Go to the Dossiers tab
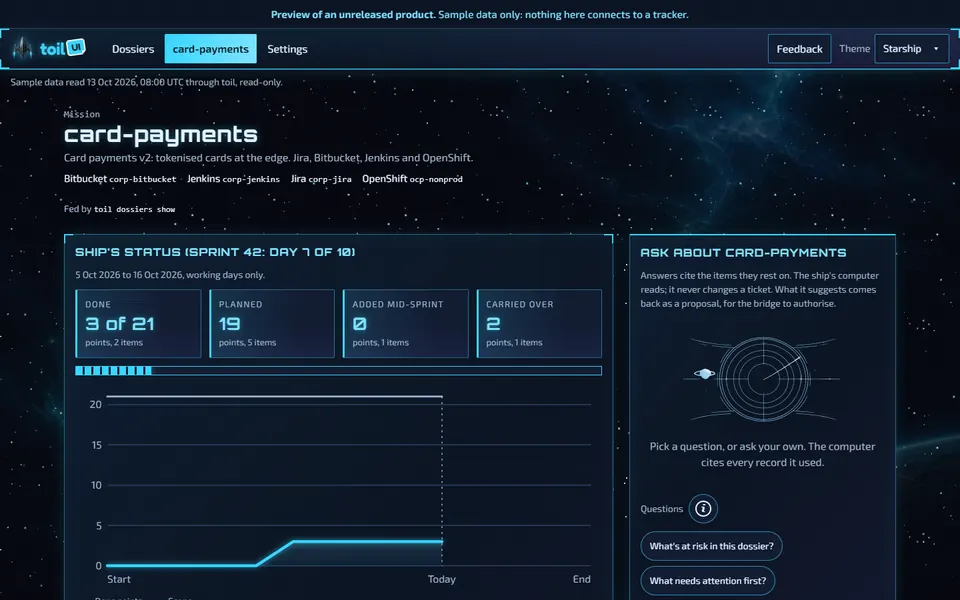 pos(133,49)
